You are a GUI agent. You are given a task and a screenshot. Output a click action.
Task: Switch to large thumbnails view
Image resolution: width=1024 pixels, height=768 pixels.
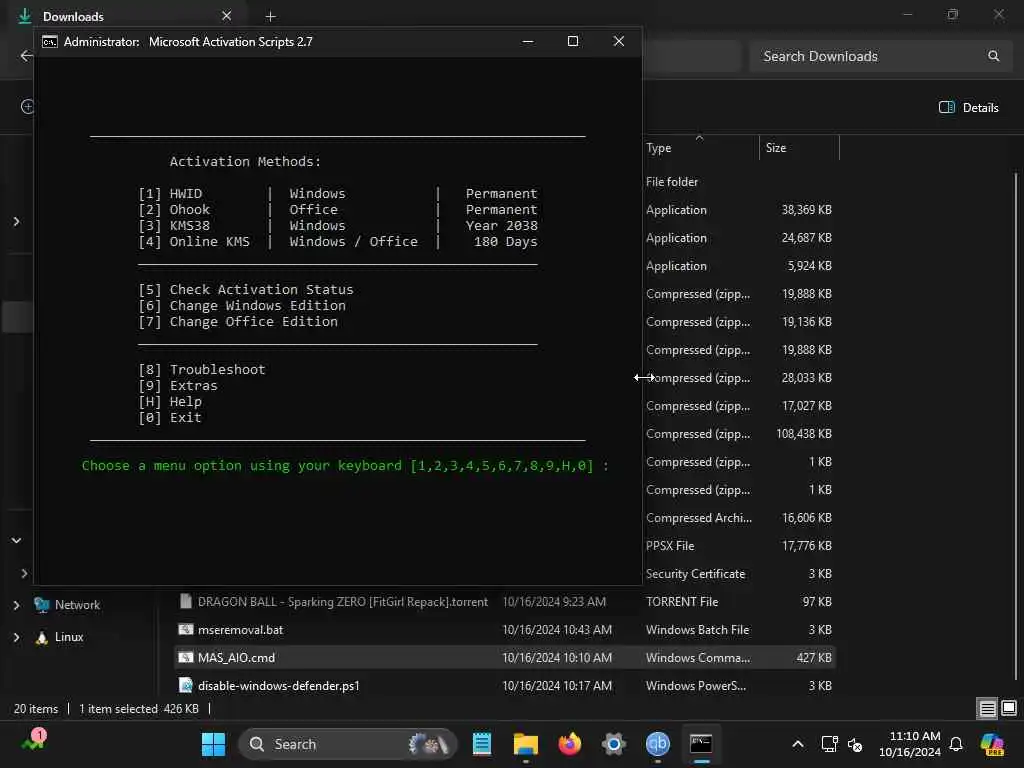pos(1009,708)
